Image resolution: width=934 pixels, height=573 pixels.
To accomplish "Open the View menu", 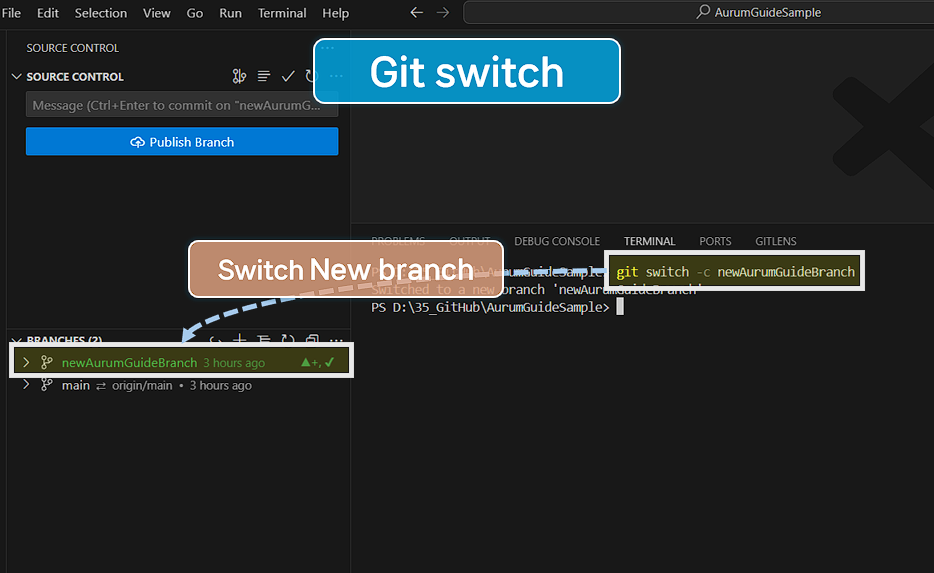I will [157, 13].
